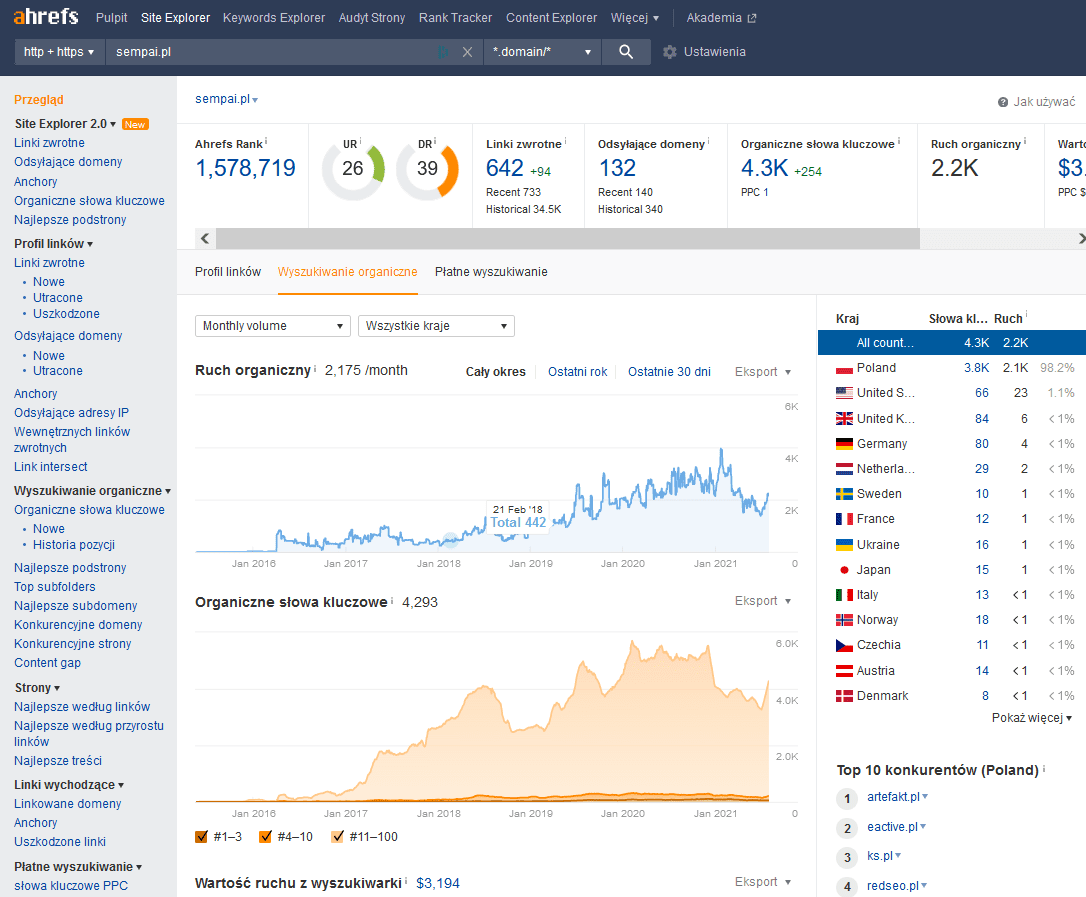Click the DR 39 donut chart

427,169
